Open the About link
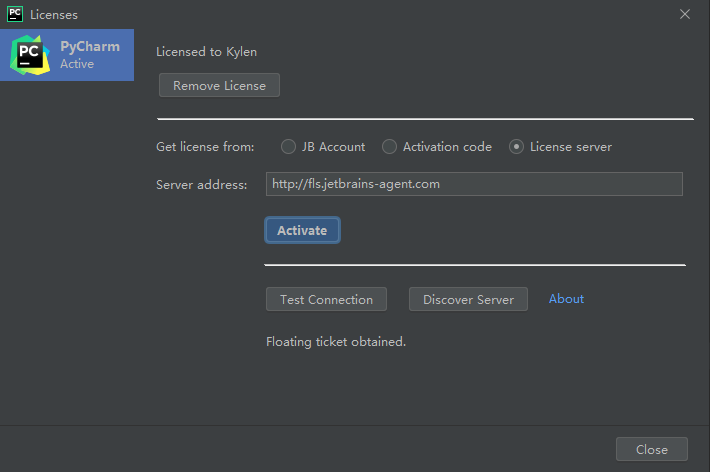Image resolution: width=710 pixels, height=472 pixels. click(x=566, y=299)
